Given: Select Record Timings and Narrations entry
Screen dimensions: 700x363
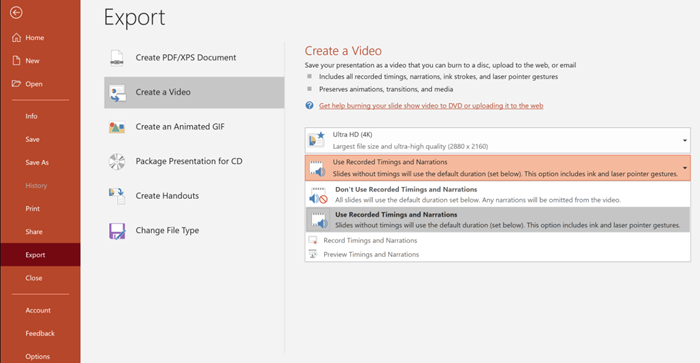Looking at the screenshot, I should (x=498, y=240).
